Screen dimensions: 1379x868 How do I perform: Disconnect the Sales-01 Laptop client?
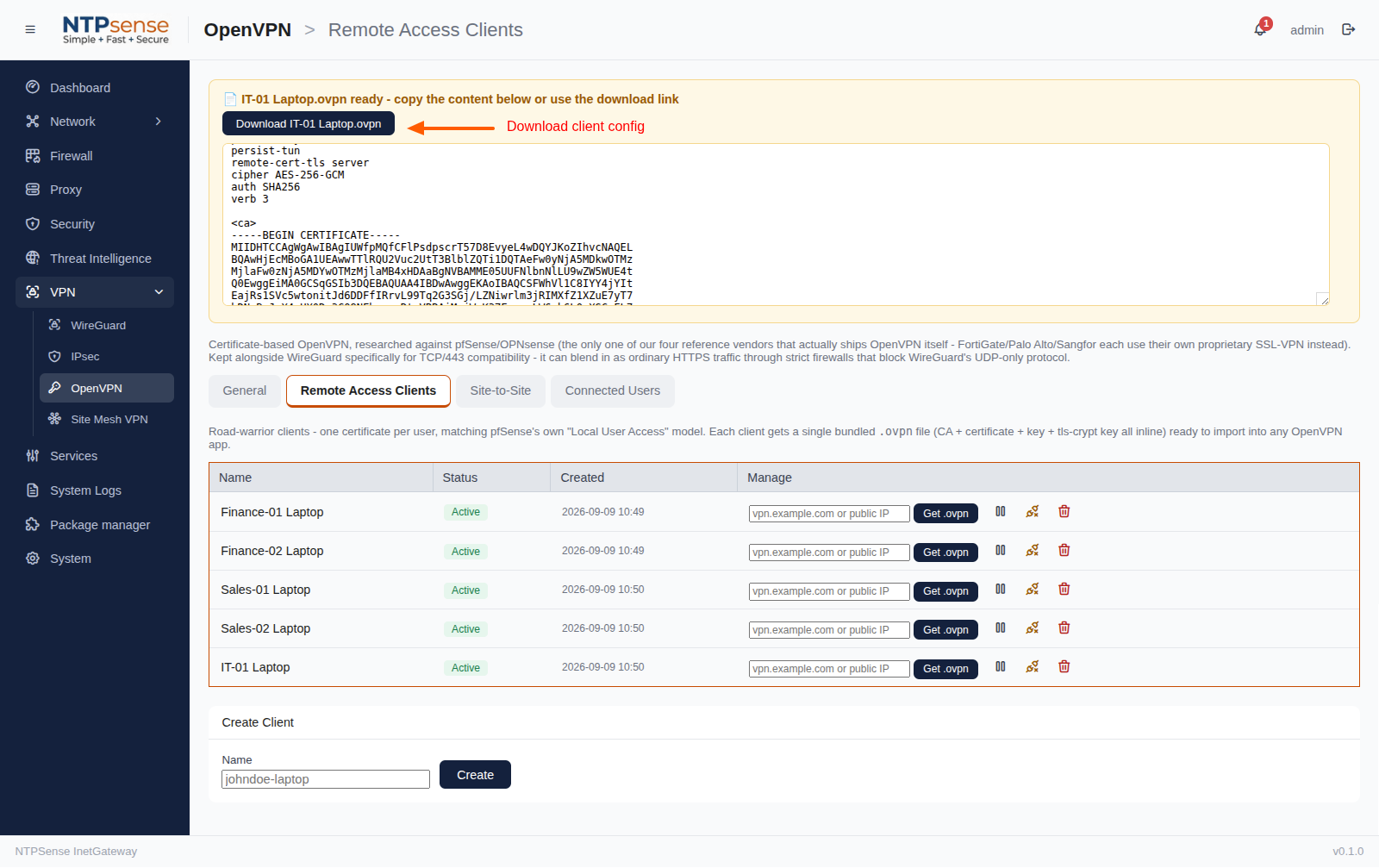1033,589
